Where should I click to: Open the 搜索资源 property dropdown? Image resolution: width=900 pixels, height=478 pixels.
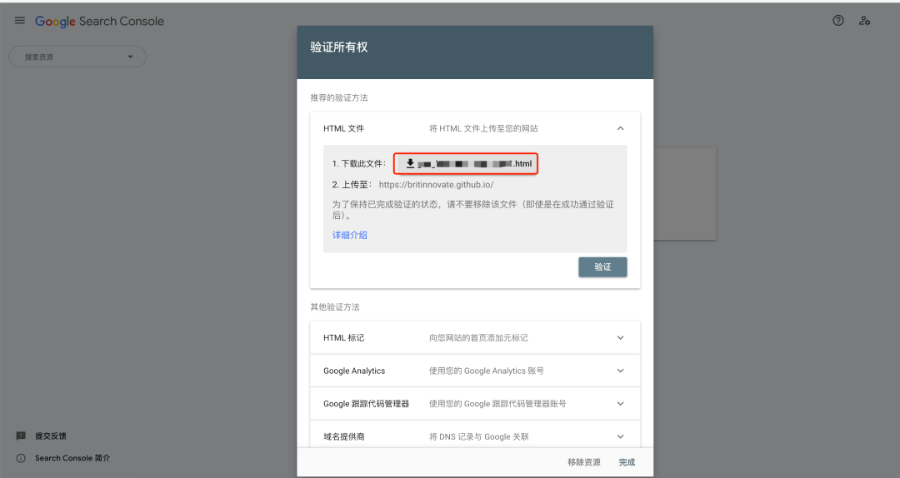pos(77,57)
